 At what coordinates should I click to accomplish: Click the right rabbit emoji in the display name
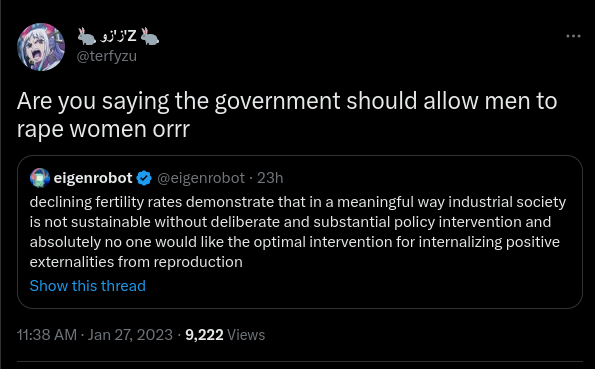pyautogui.click(x=150, y=36)
